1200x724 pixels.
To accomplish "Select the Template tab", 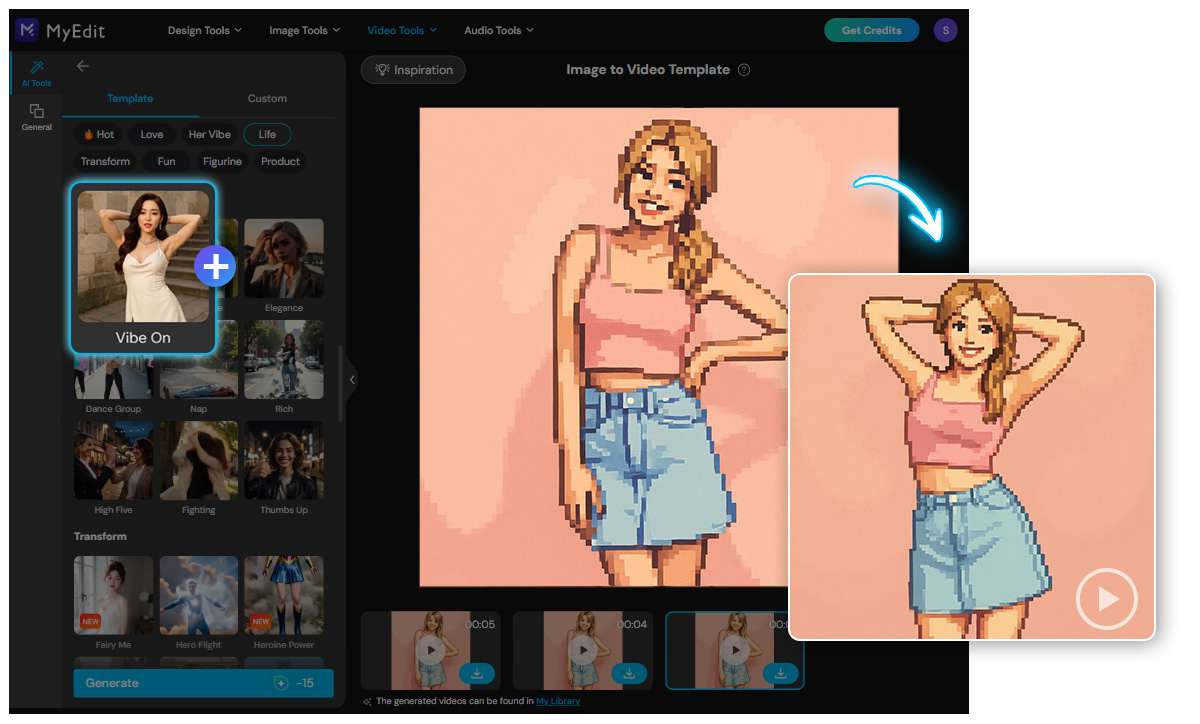I will coord(130,98).
